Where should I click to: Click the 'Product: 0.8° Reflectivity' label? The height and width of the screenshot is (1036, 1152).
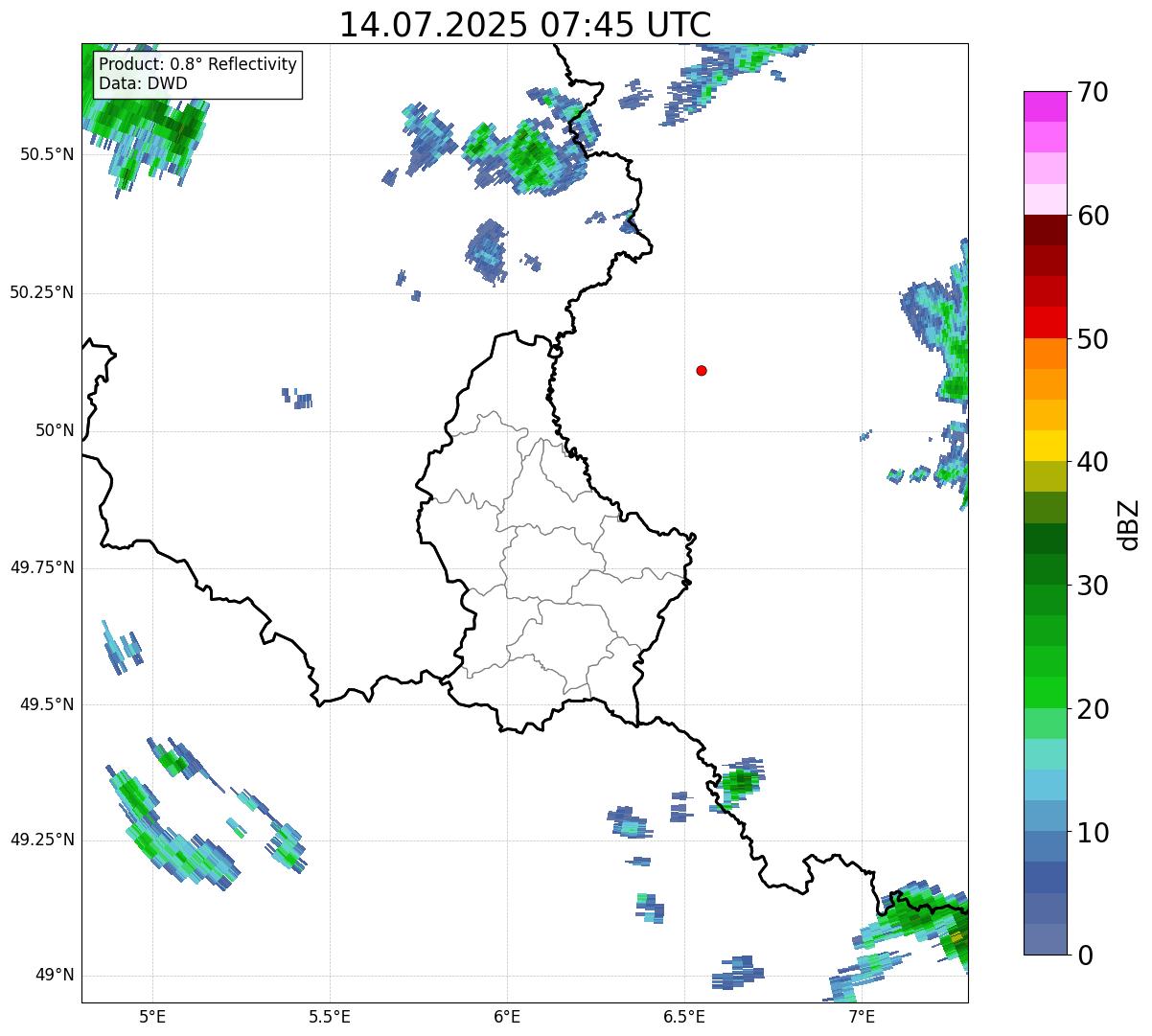pos(198,64)
